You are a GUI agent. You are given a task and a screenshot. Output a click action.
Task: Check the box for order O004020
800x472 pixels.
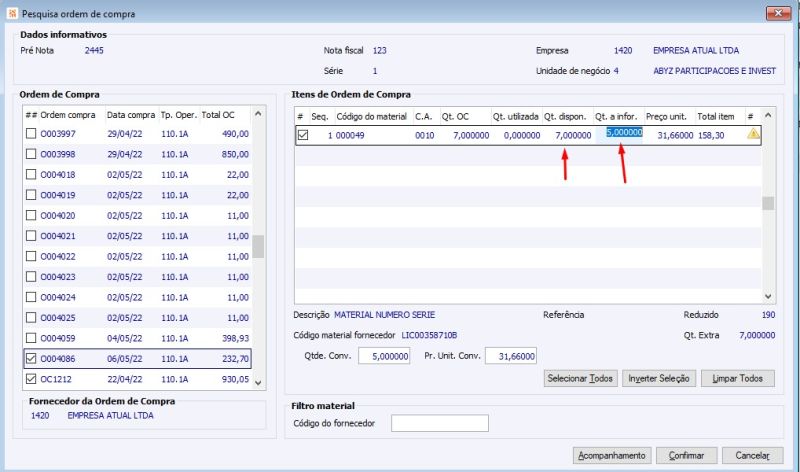click(x=31, y=215)
